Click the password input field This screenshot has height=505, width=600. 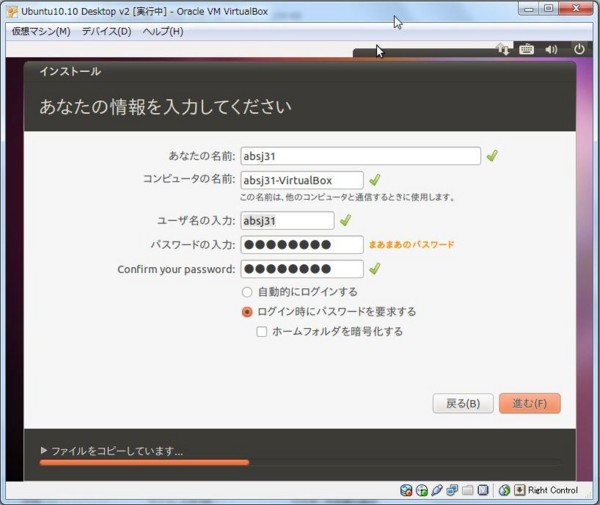point(302,245)
